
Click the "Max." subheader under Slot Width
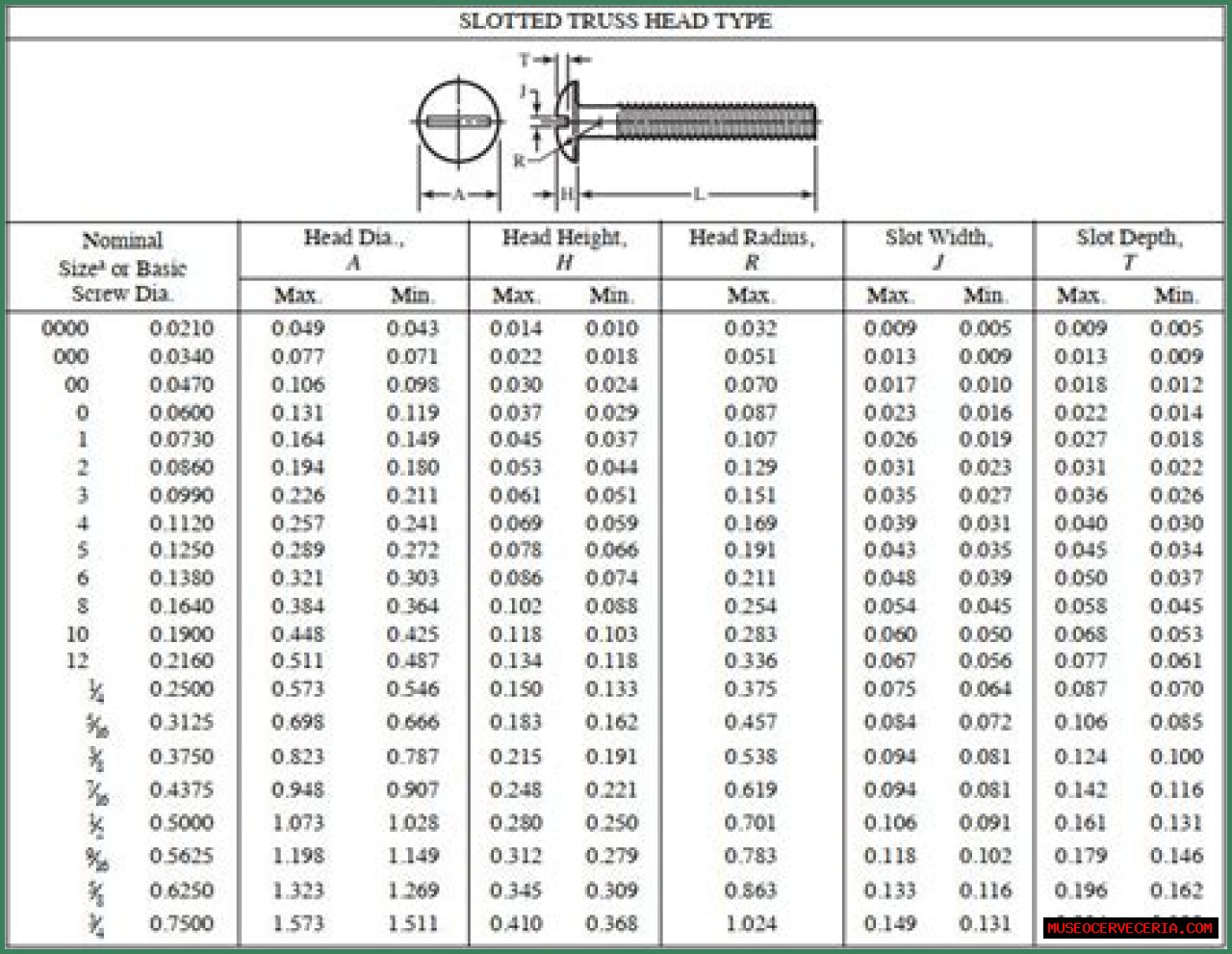click(889, 296)
